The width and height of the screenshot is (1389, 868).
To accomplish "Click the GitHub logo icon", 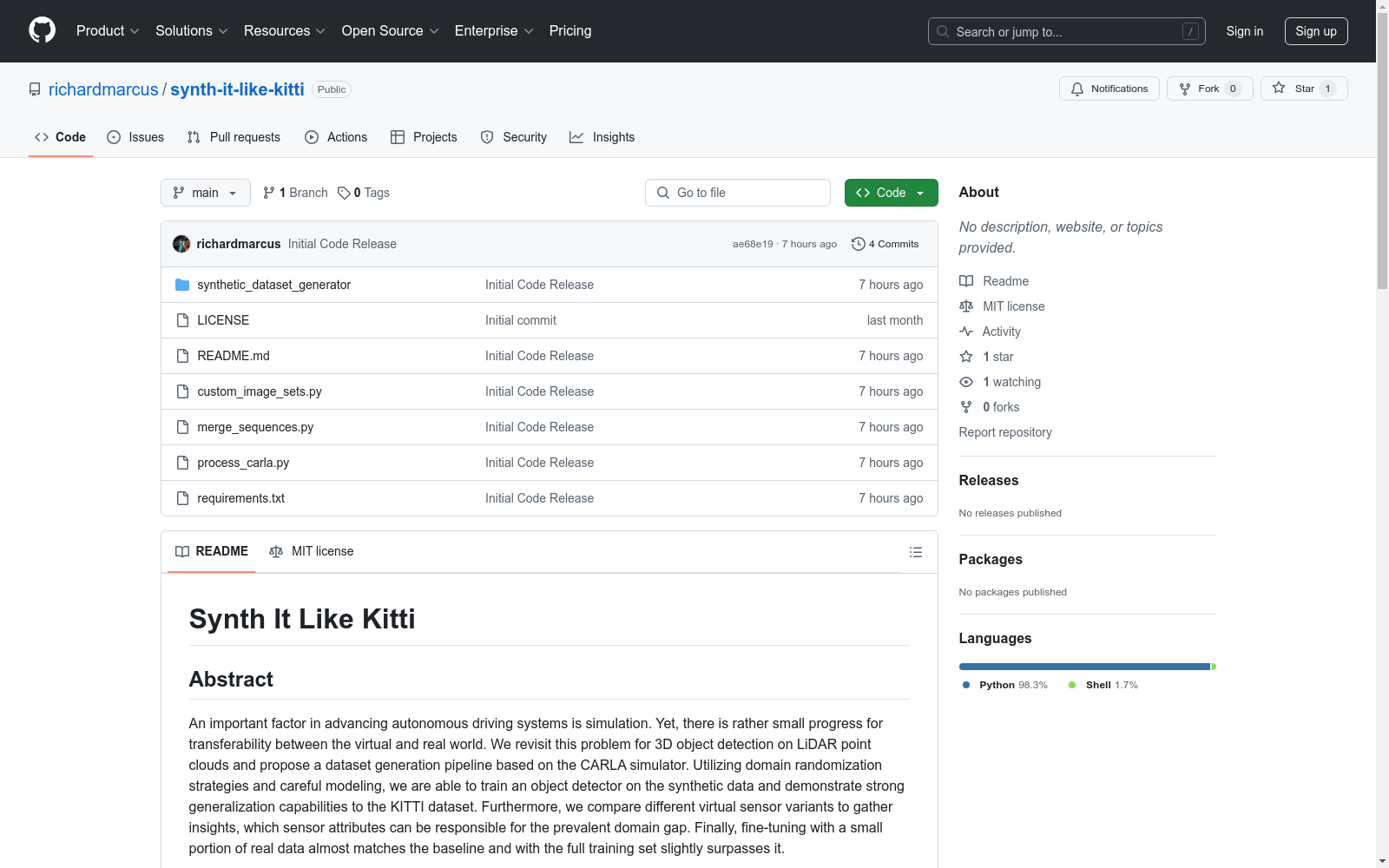I will click(42, 30).
